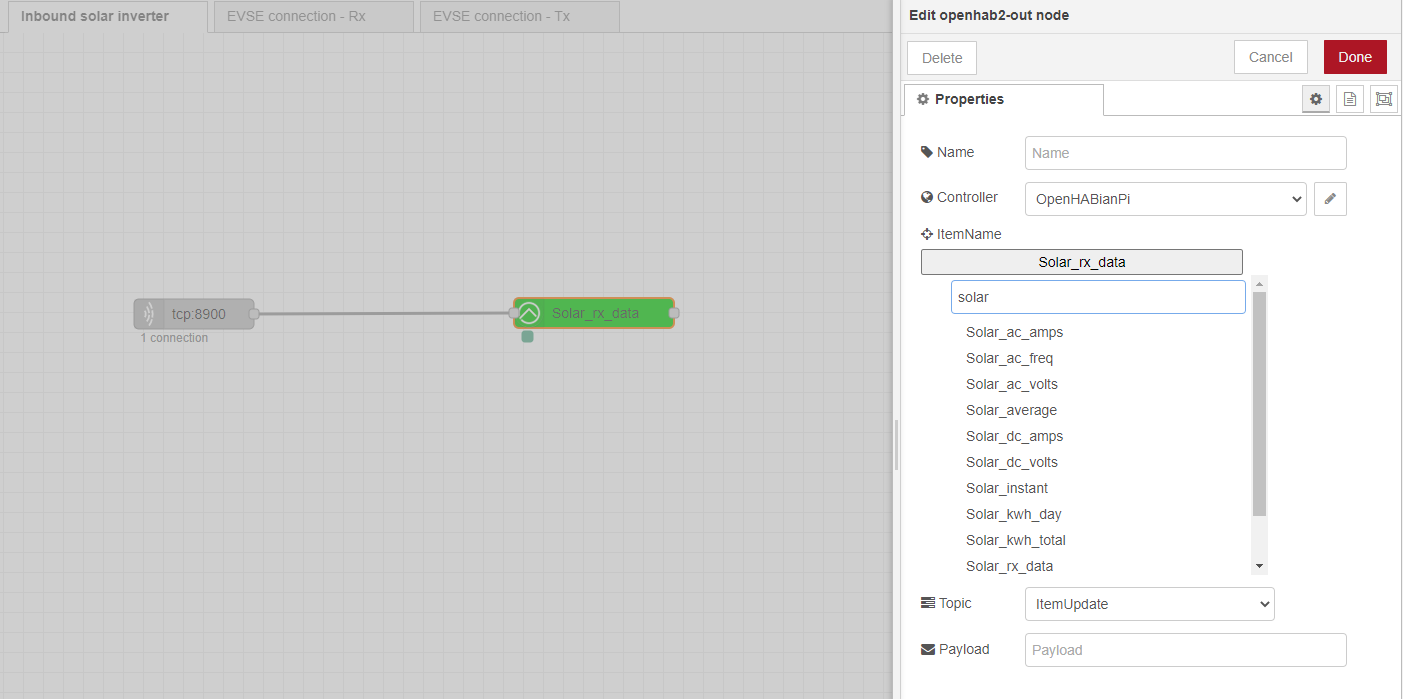Viewport: 1403px width, 699px height.
Task: Click the item list scroll up arrow
Action: click(x=1259, y=283)
